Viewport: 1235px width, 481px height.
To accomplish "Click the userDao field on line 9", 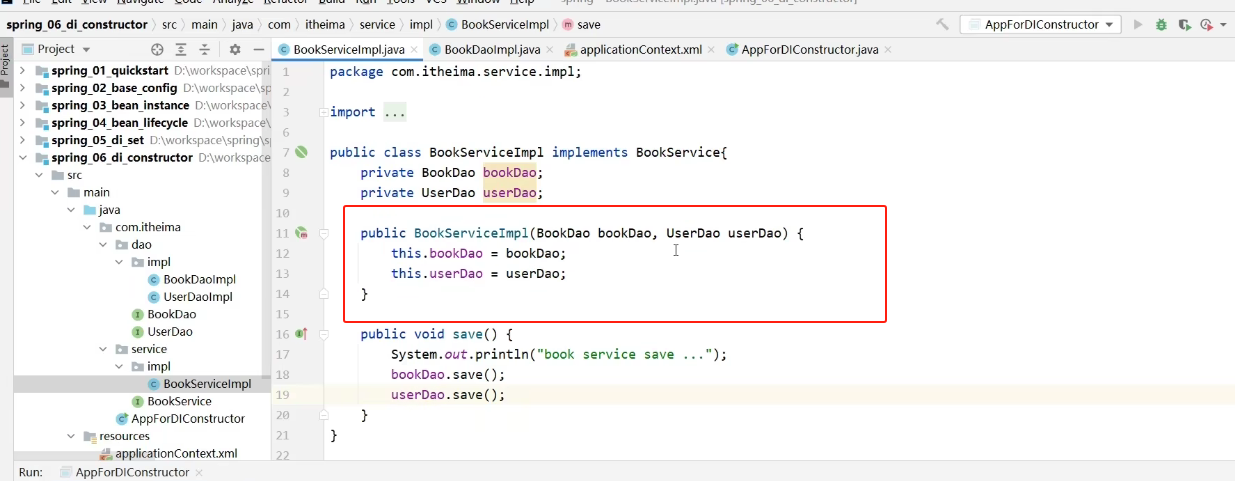I will pos(510,193).
